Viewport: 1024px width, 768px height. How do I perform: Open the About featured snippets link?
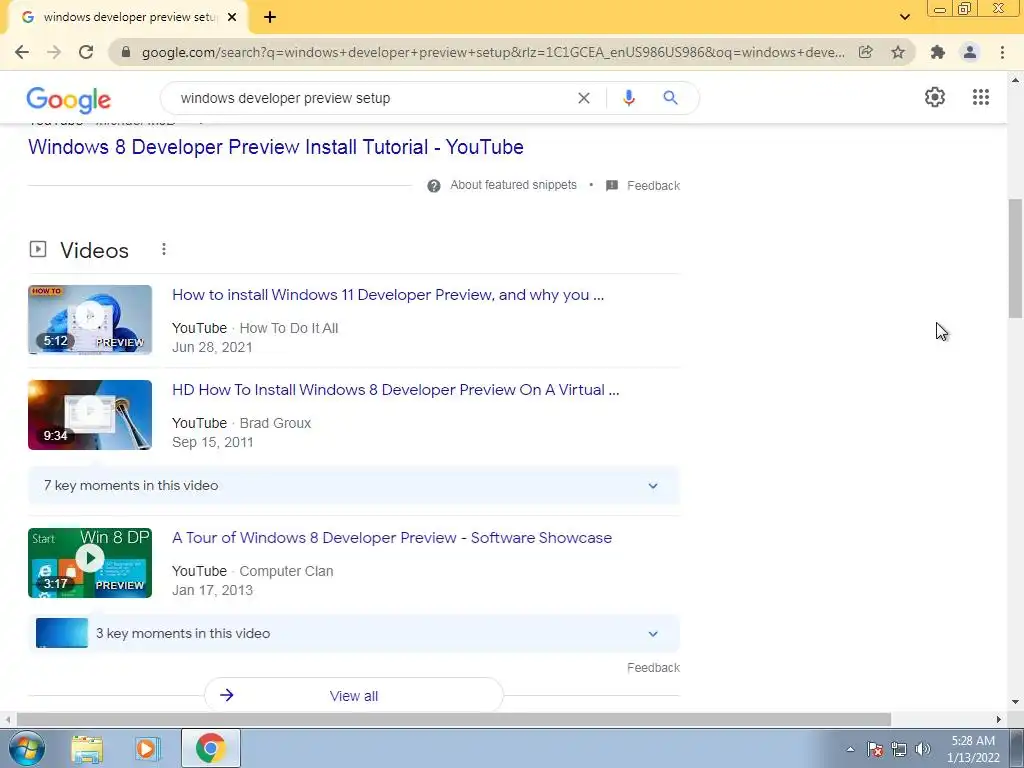coord(513,185)
